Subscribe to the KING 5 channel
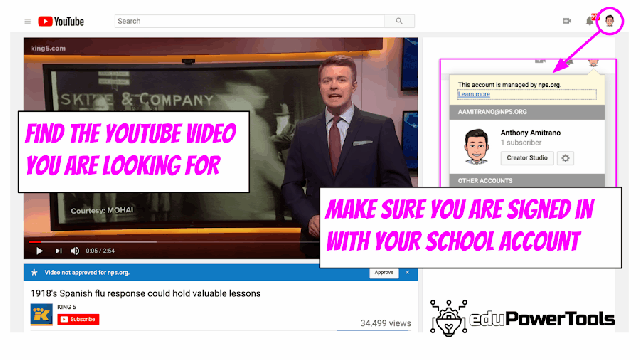Viewport: 640px width, 360px height. (x=78, y=319)
